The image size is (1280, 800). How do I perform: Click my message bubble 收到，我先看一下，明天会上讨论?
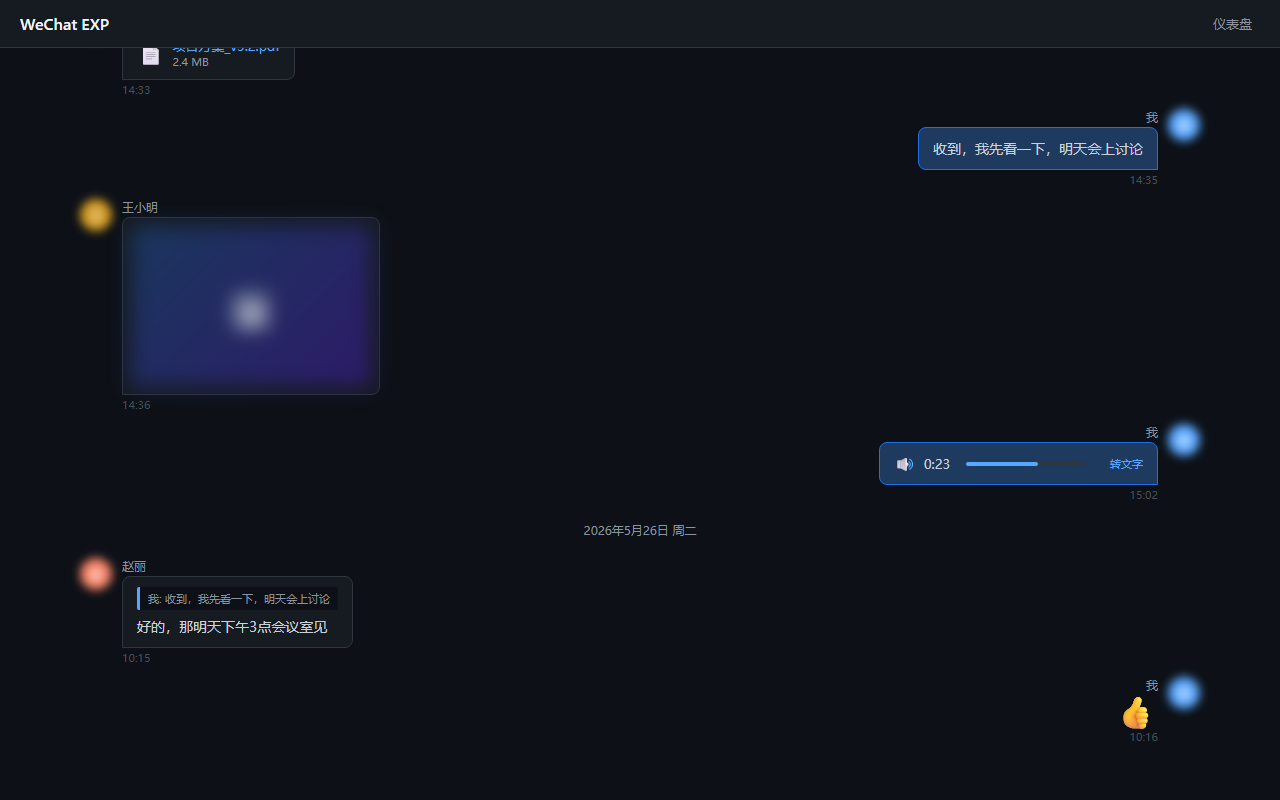point(1038,149)
